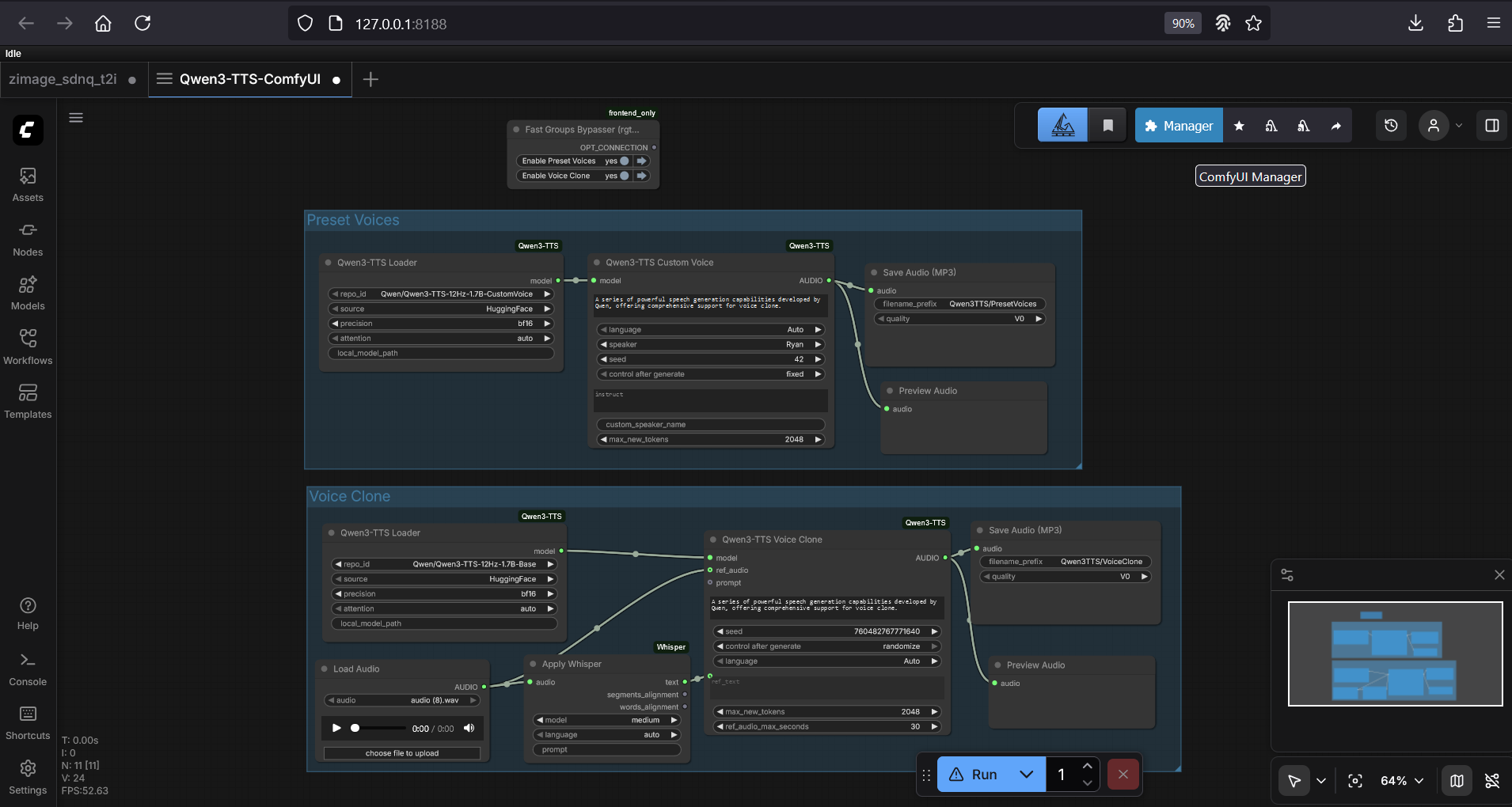Click the Load Audio playback progress bar
This screenshot has width=1512, height=807.
point(377,728)
